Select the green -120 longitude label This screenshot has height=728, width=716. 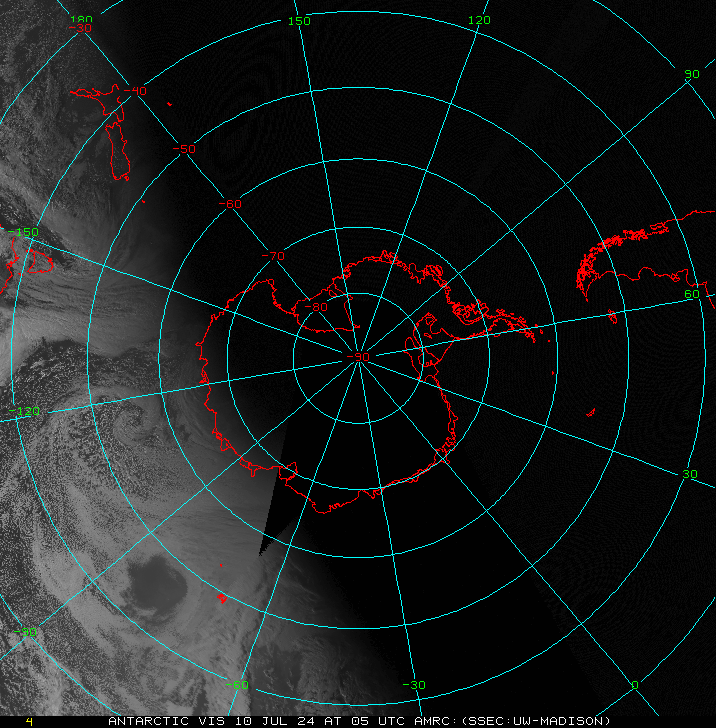23,411
